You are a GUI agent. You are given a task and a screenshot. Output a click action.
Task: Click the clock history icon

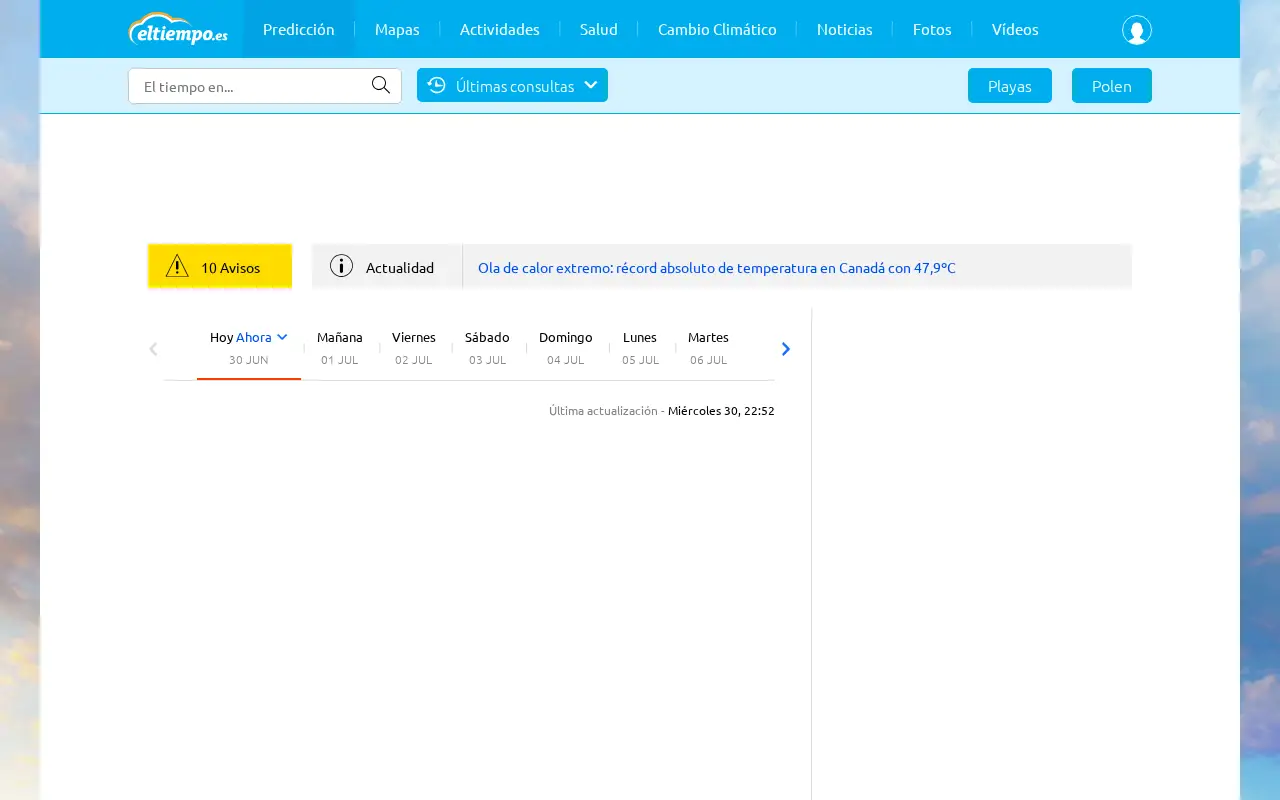click(436, 85)
